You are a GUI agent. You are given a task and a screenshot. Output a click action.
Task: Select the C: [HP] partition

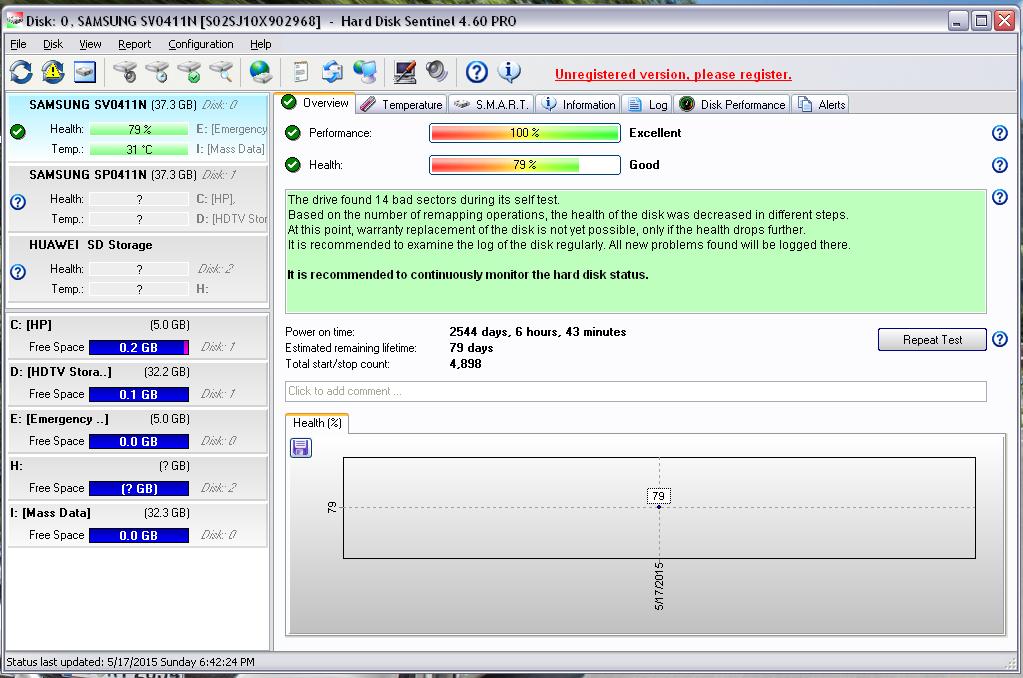click(138, 337)
